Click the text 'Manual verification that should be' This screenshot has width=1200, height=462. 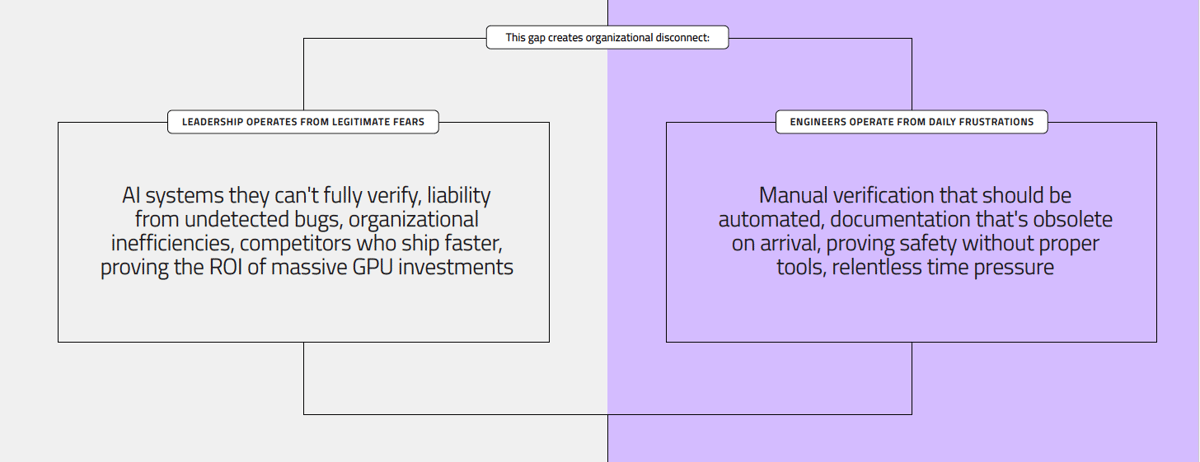point(915,195)
